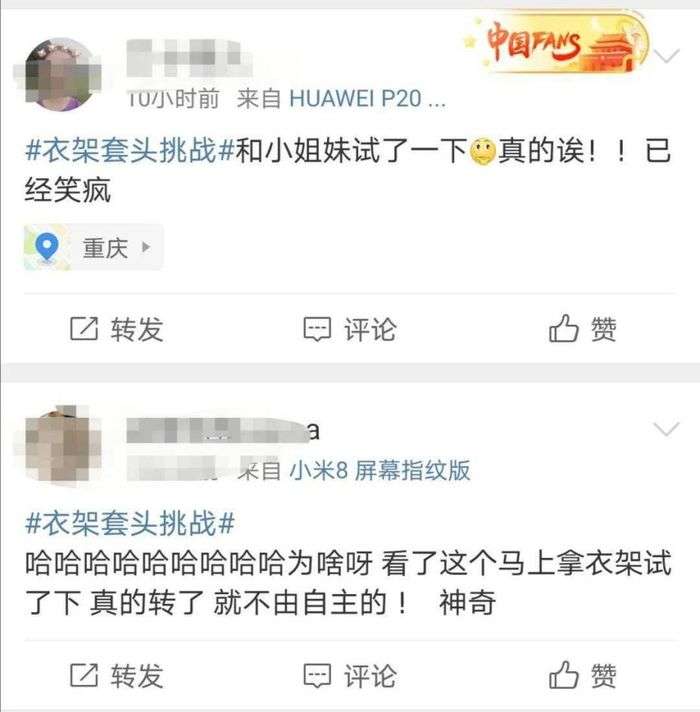Like the second post with thumbs-up icon
700x712 pixels.
(x=563, y=674)
